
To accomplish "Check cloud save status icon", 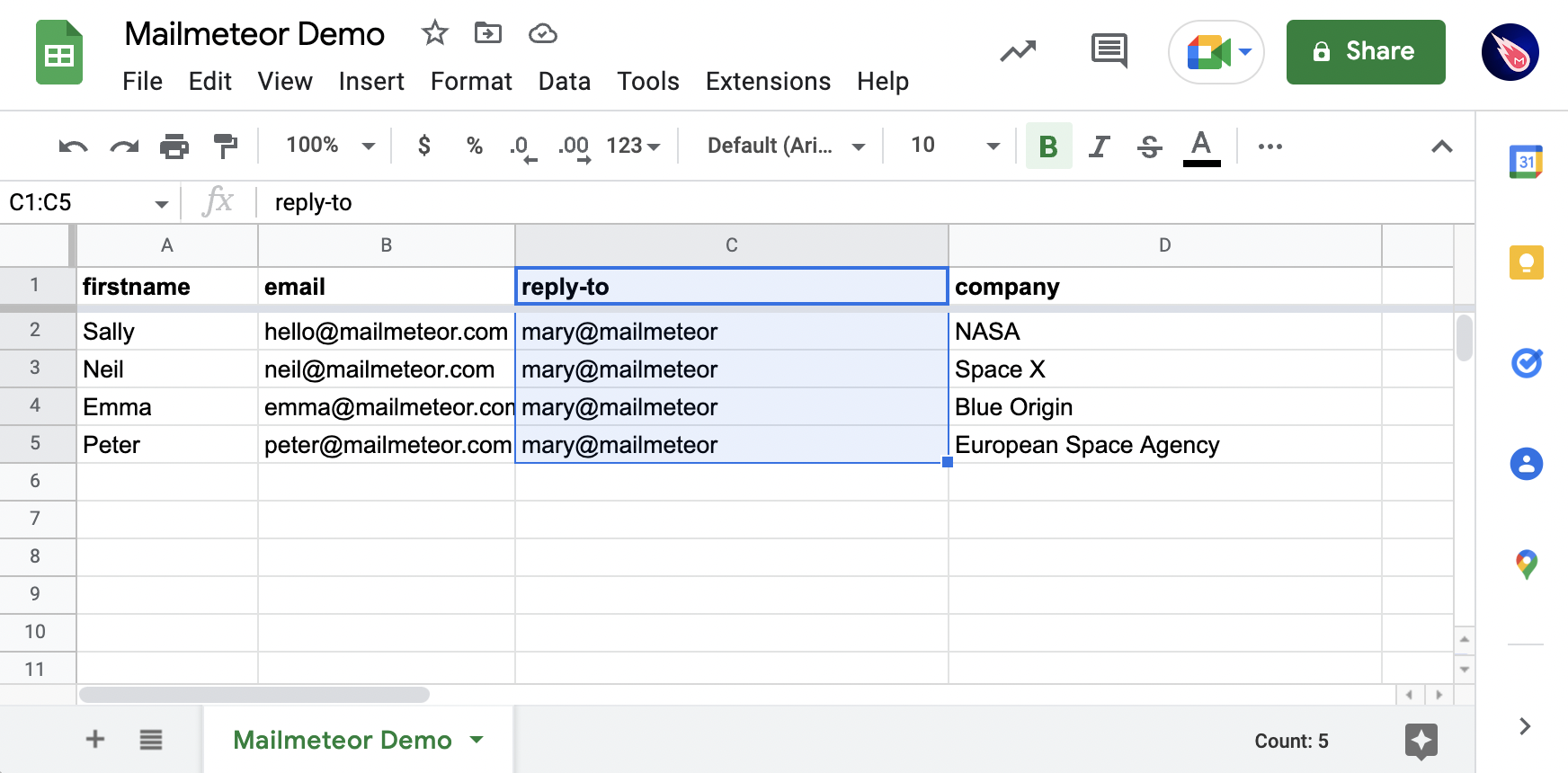I will 542,34.
